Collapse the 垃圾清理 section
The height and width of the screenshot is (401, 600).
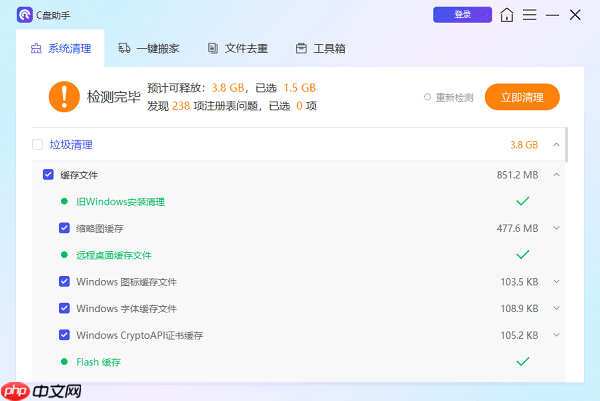coord(556,145)
